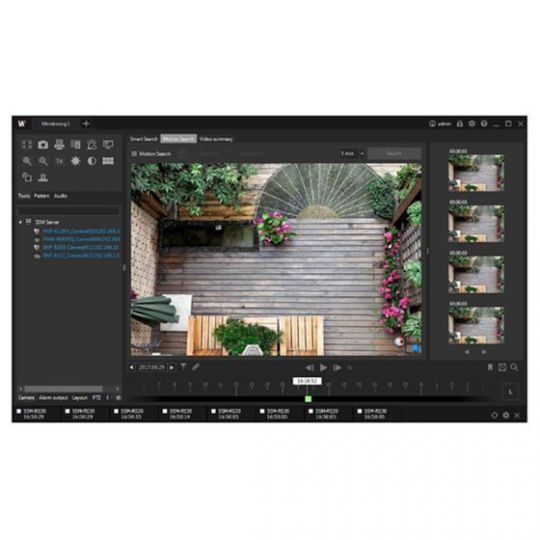This screenshot has width=540, height=540.
Task: Collapse the SSM Server tree node
Action: [20, 222]
